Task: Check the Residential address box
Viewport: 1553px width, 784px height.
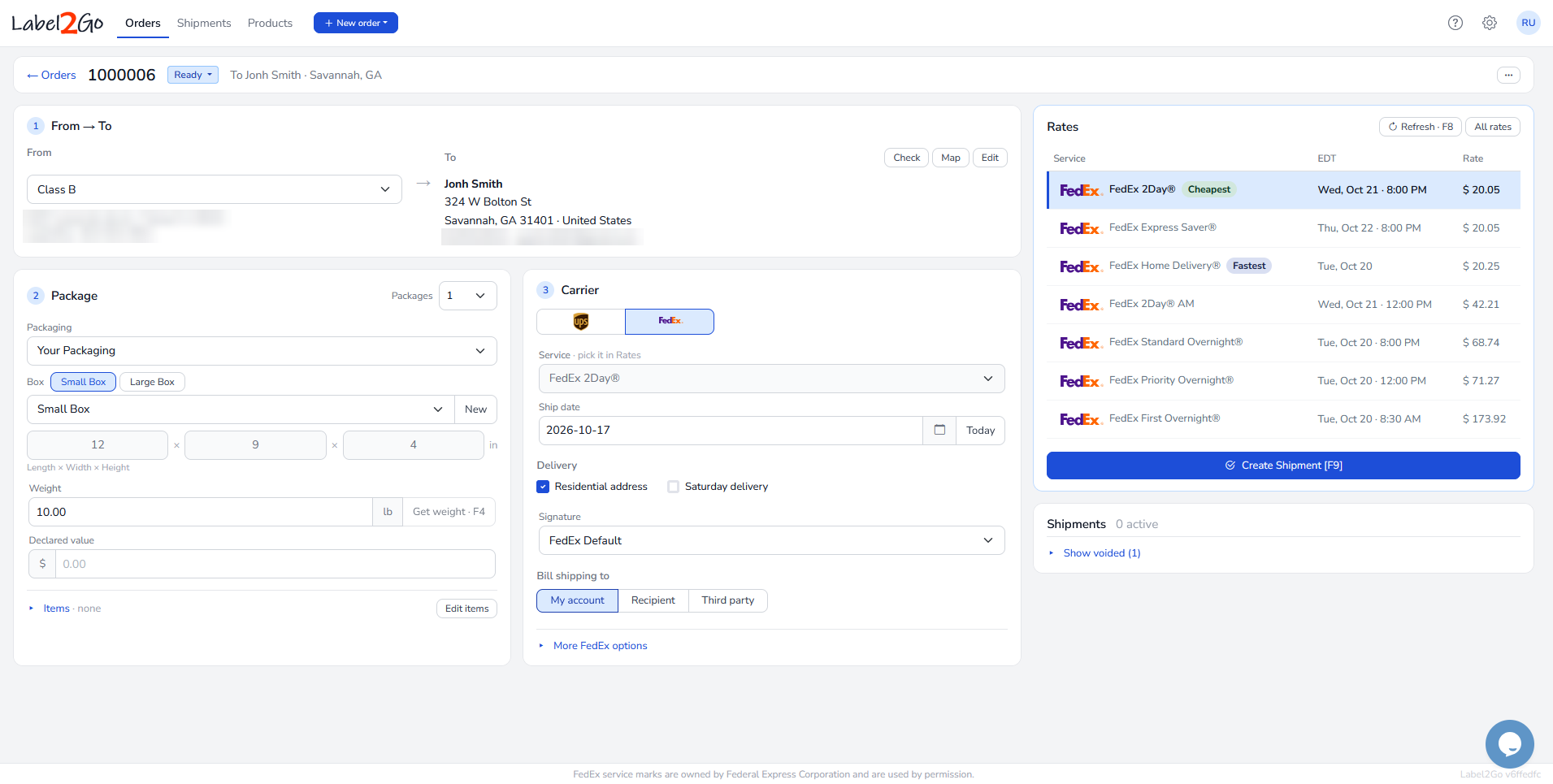Action: pos(543,487)
